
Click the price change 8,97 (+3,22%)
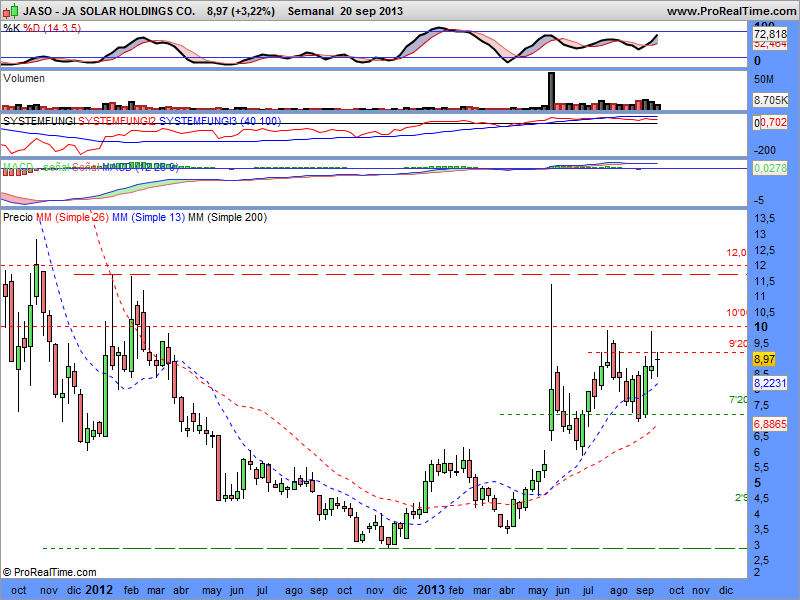click(x=241, y=11)
